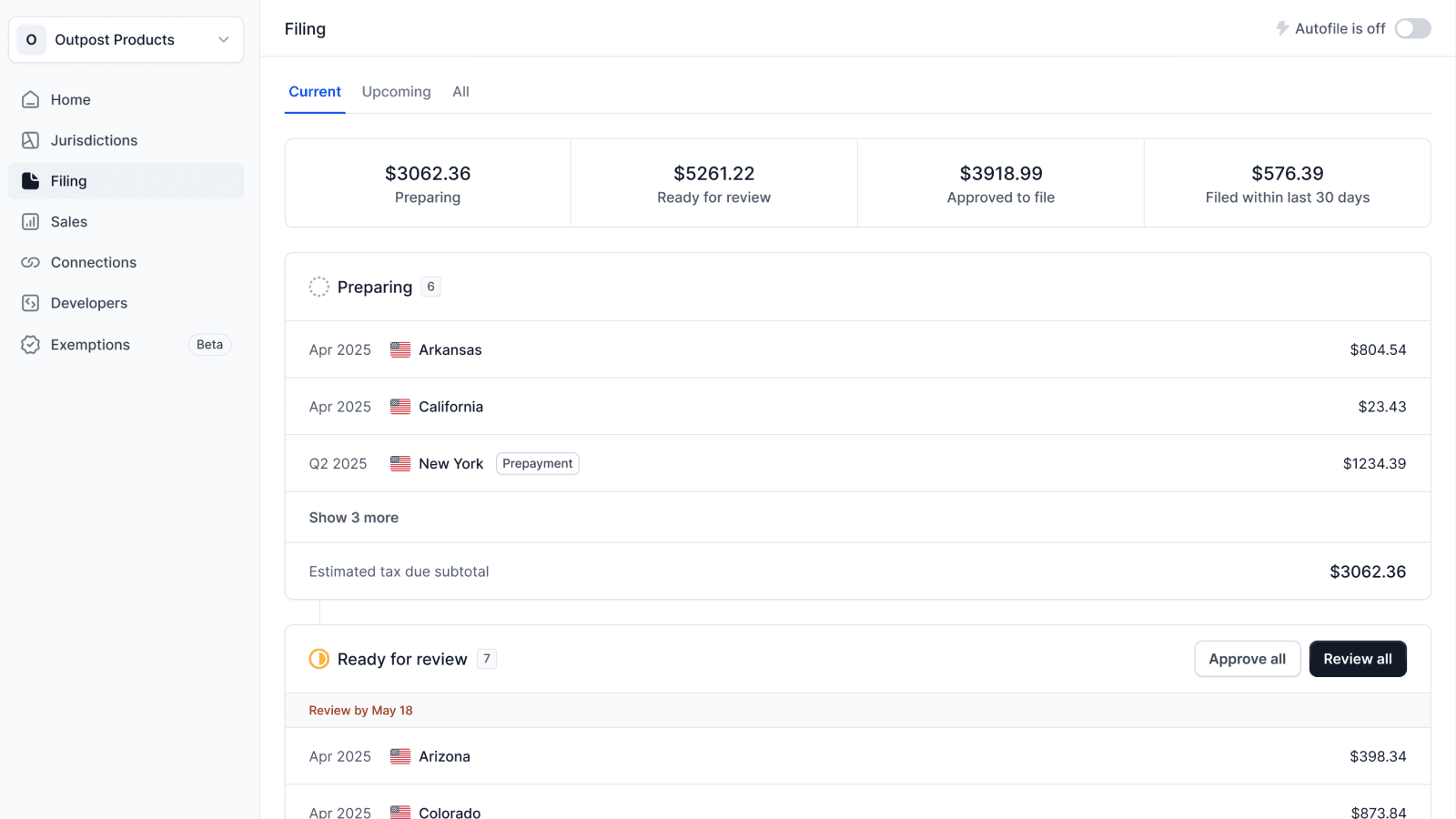Viewport: 1456px width, 819px height.
Task: Open Sales via its bar-chart icon
Action: pyautogui.click(x=31, y=221)
